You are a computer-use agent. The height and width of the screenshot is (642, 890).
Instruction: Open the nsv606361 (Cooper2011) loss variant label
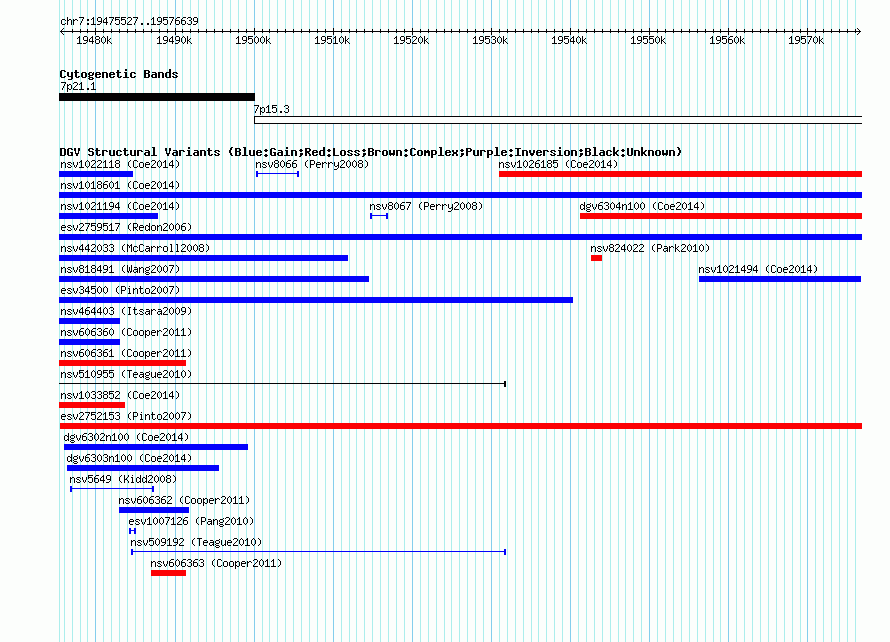pyautogui.click(x=125, y=353)
